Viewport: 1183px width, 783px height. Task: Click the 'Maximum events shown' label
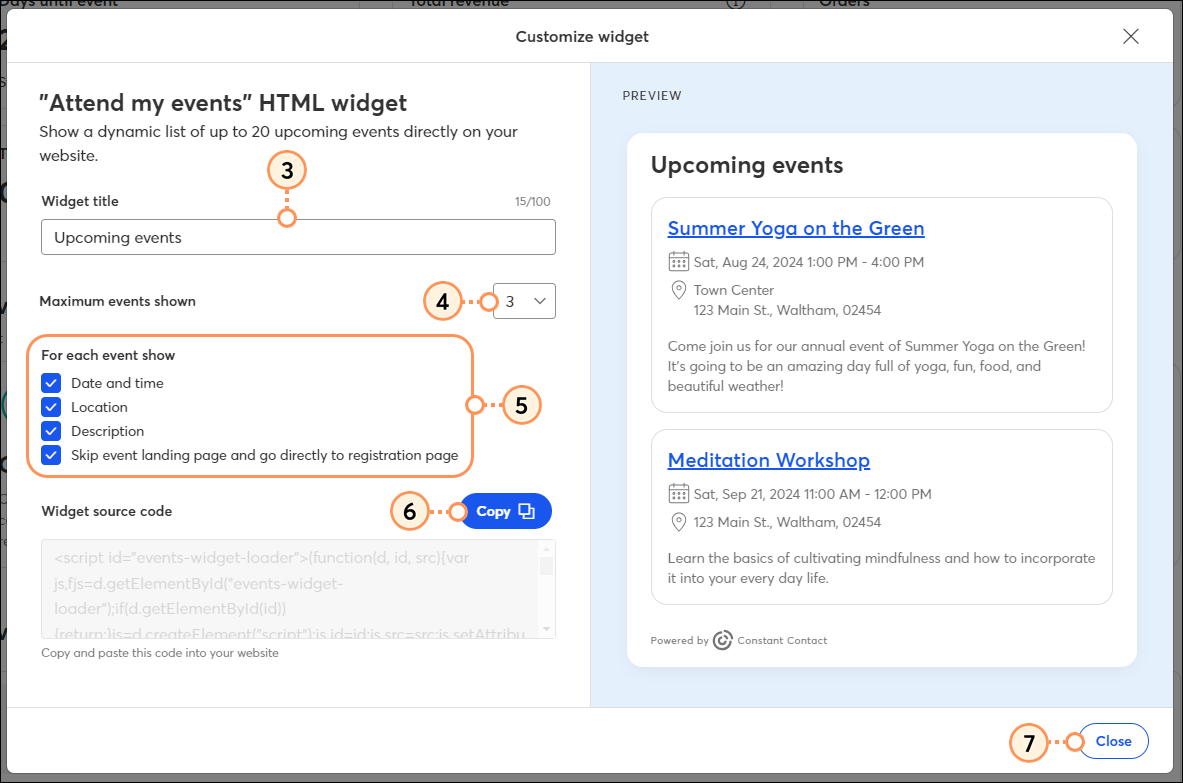tap(118, 301)
